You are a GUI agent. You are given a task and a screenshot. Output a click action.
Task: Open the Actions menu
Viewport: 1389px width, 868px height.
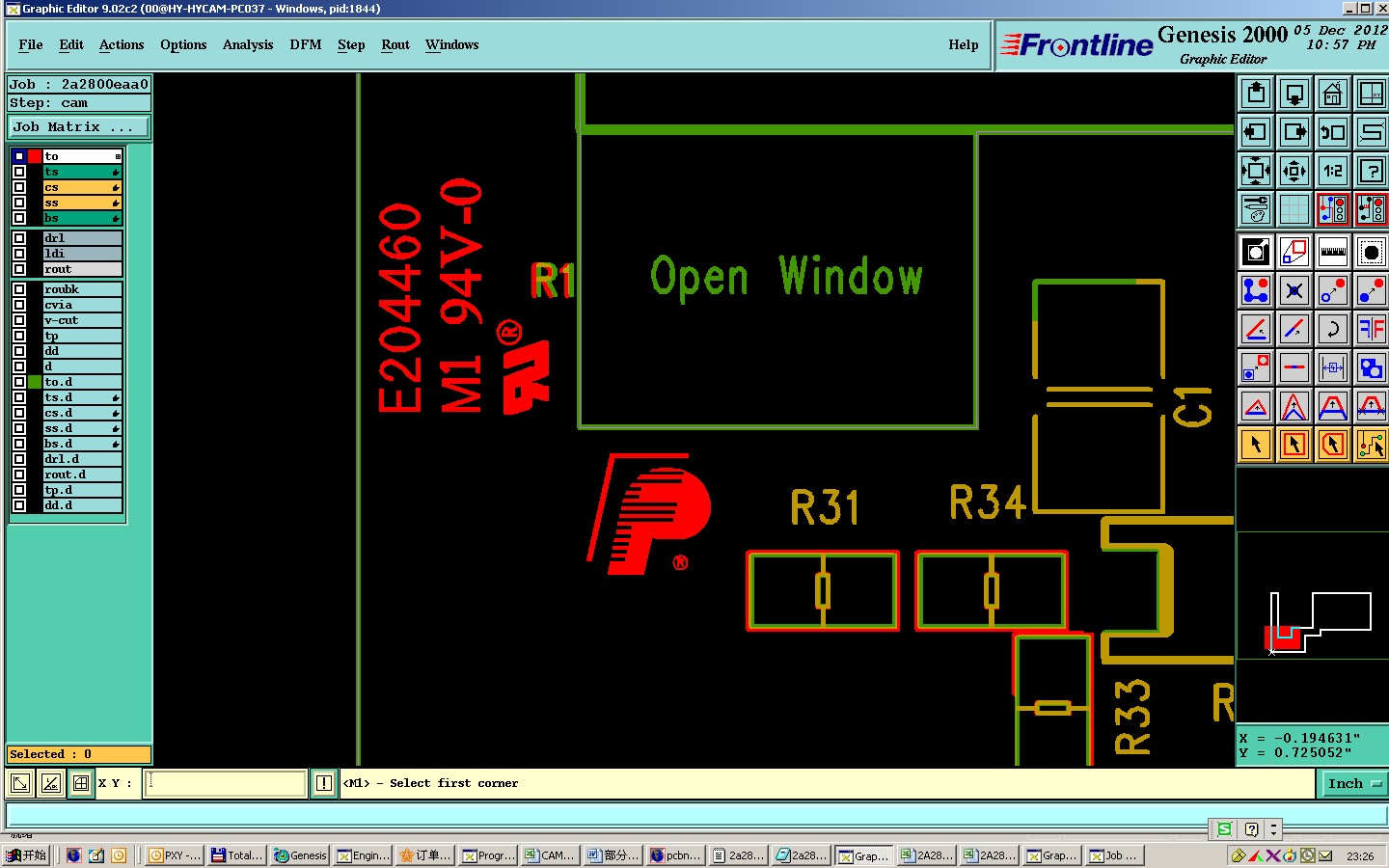pyautogui.click(x=122, y=44)
